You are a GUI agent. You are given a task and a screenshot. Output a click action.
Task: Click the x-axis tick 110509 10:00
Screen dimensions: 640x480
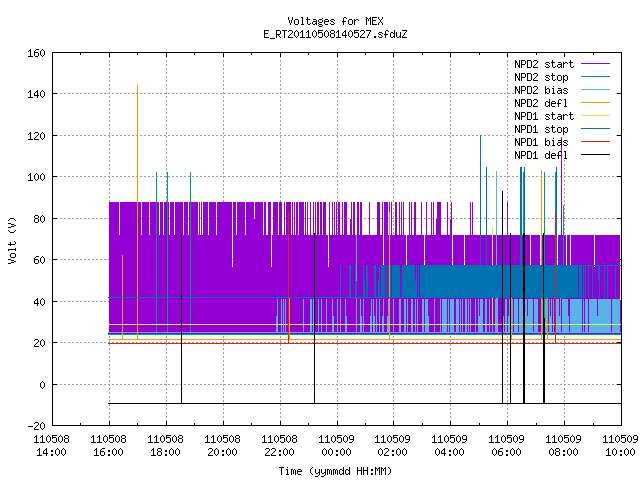620,446
